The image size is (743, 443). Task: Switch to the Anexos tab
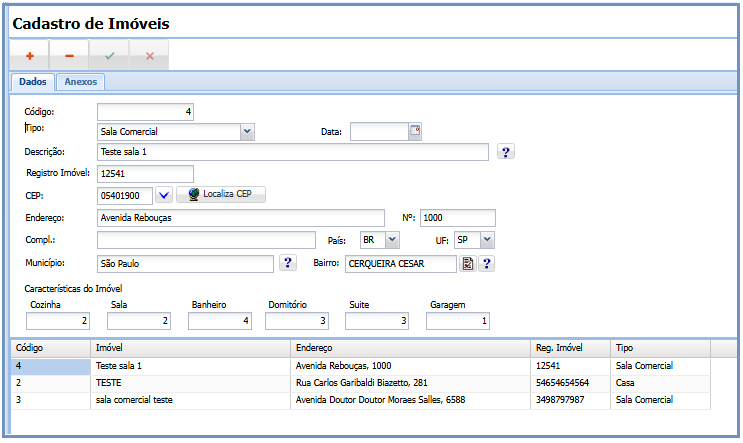coord(81,83)
